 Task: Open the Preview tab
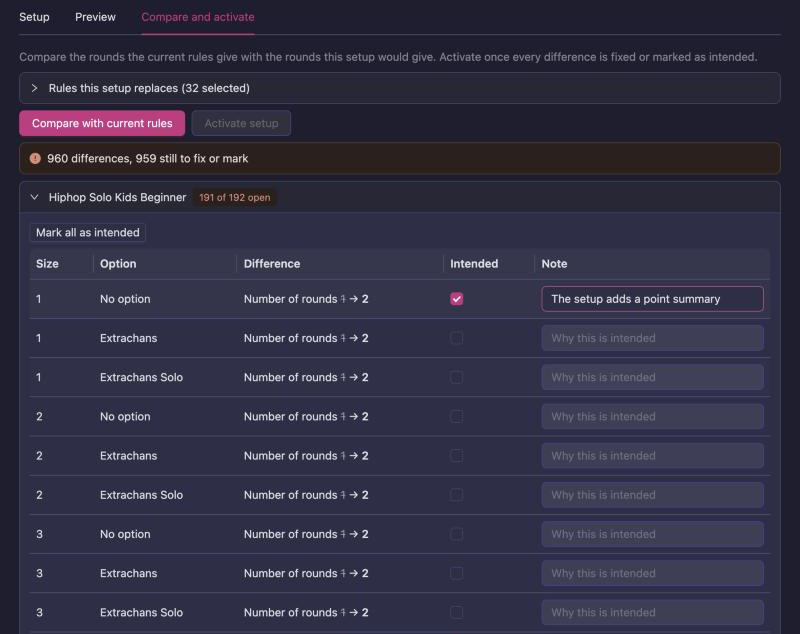tap(95, 17)
